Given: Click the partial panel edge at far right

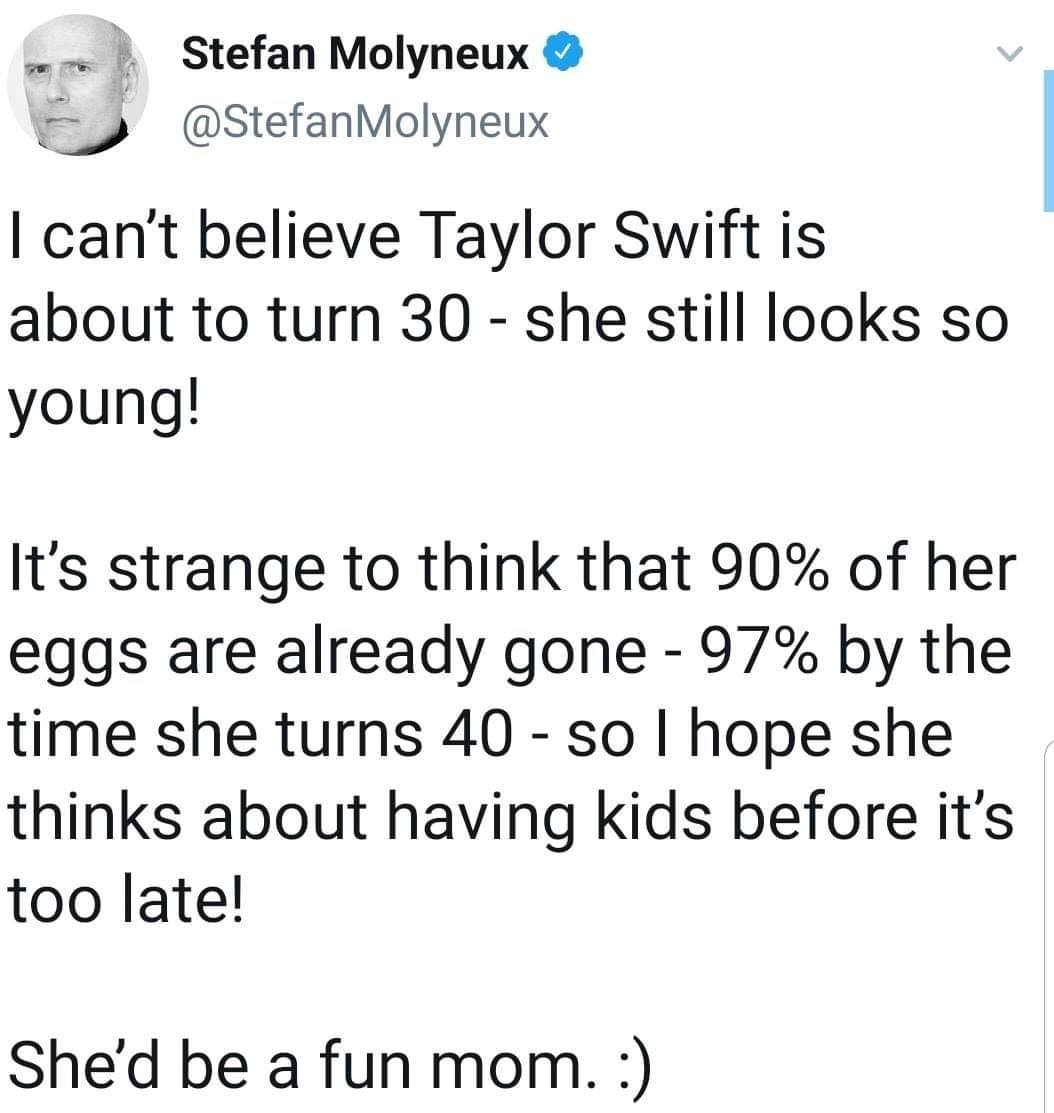Looking at the screenshot, I should click(1047, 900).
